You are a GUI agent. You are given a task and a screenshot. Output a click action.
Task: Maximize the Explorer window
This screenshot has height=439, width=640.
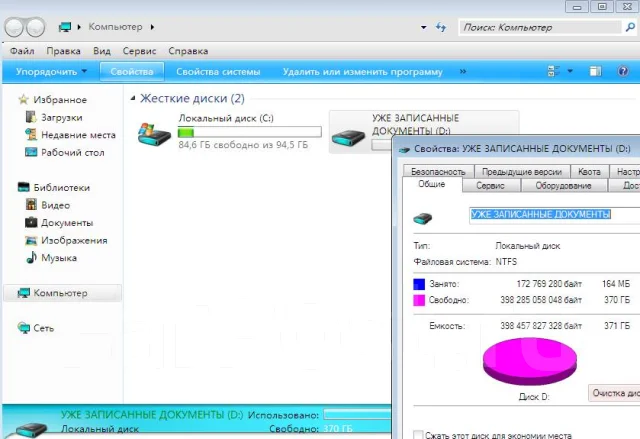click(602, 7)
